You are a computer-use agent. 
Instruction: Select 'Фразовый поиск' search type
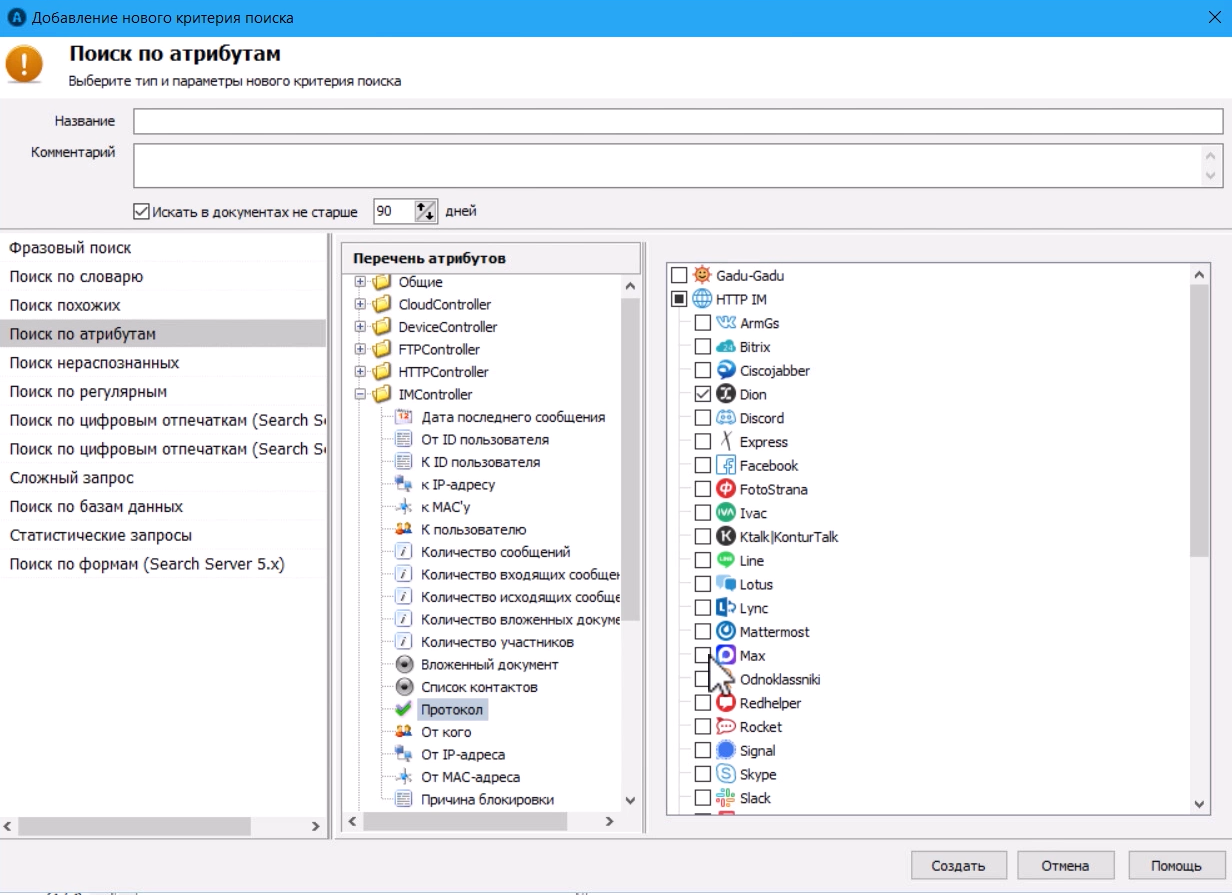(70, 248)
